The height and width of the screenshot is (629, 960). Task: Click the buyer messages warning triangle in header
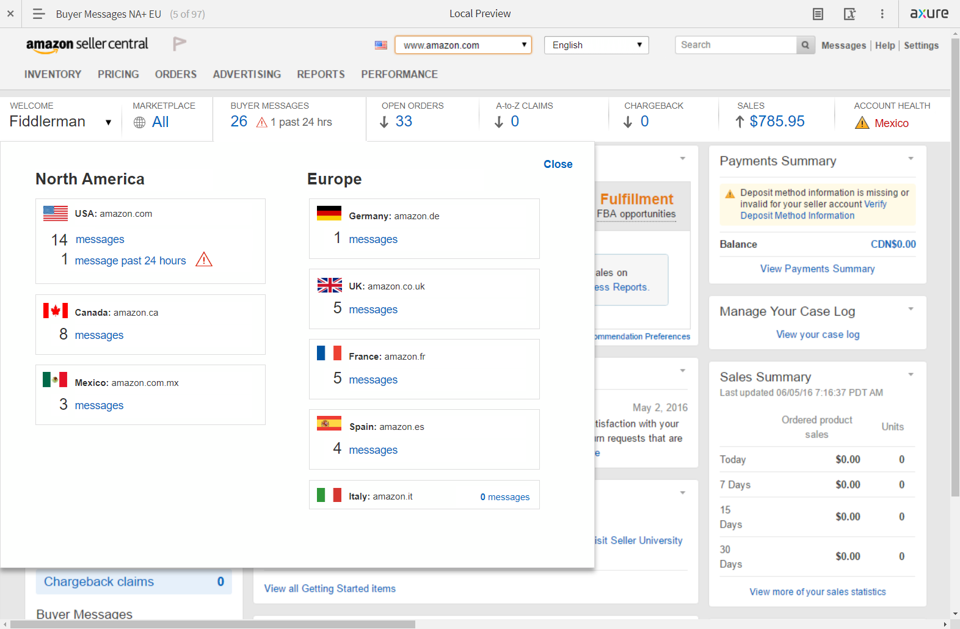[x=261, y=122]
